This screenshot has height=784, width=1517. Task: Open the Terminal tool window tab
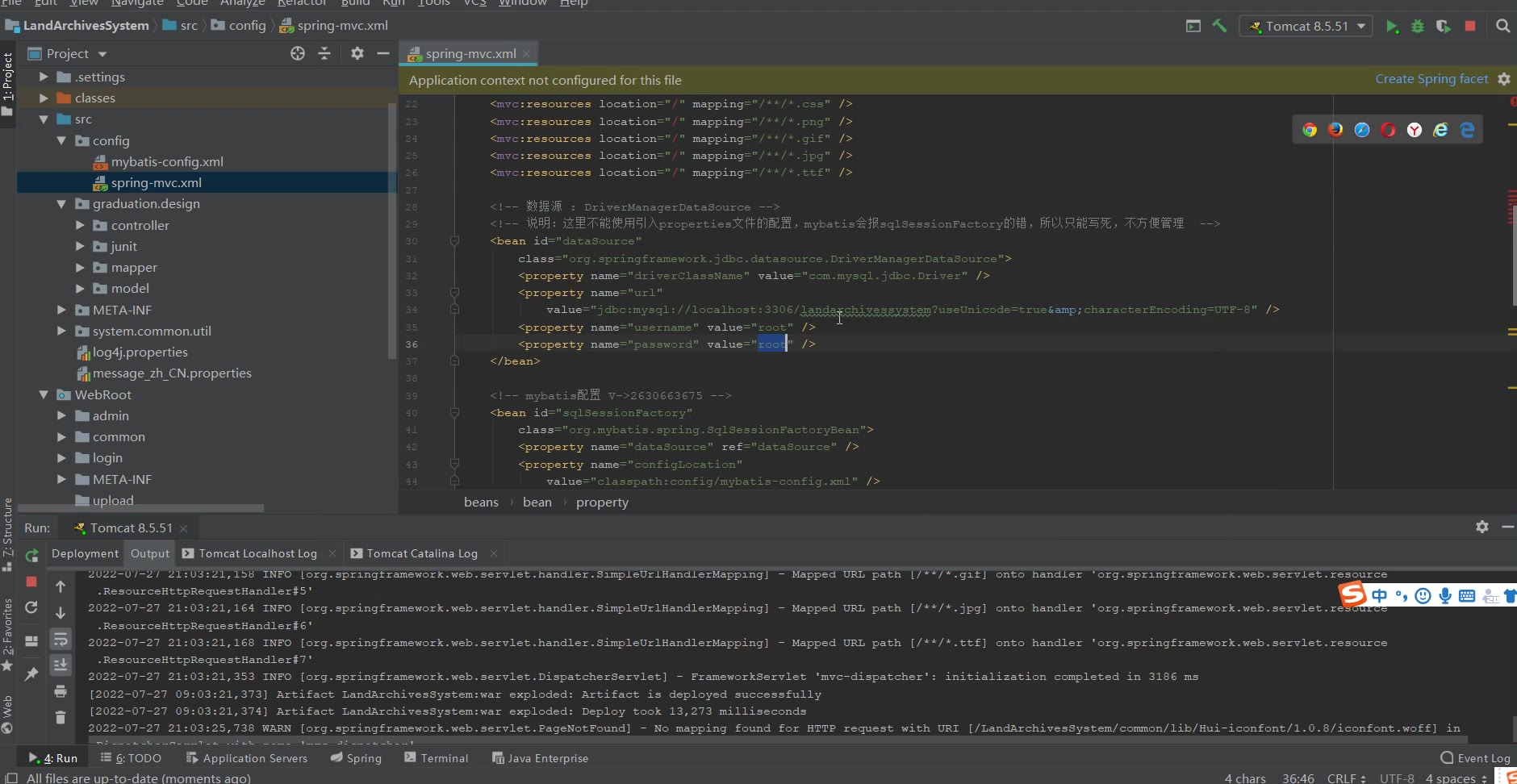[436, 758]
